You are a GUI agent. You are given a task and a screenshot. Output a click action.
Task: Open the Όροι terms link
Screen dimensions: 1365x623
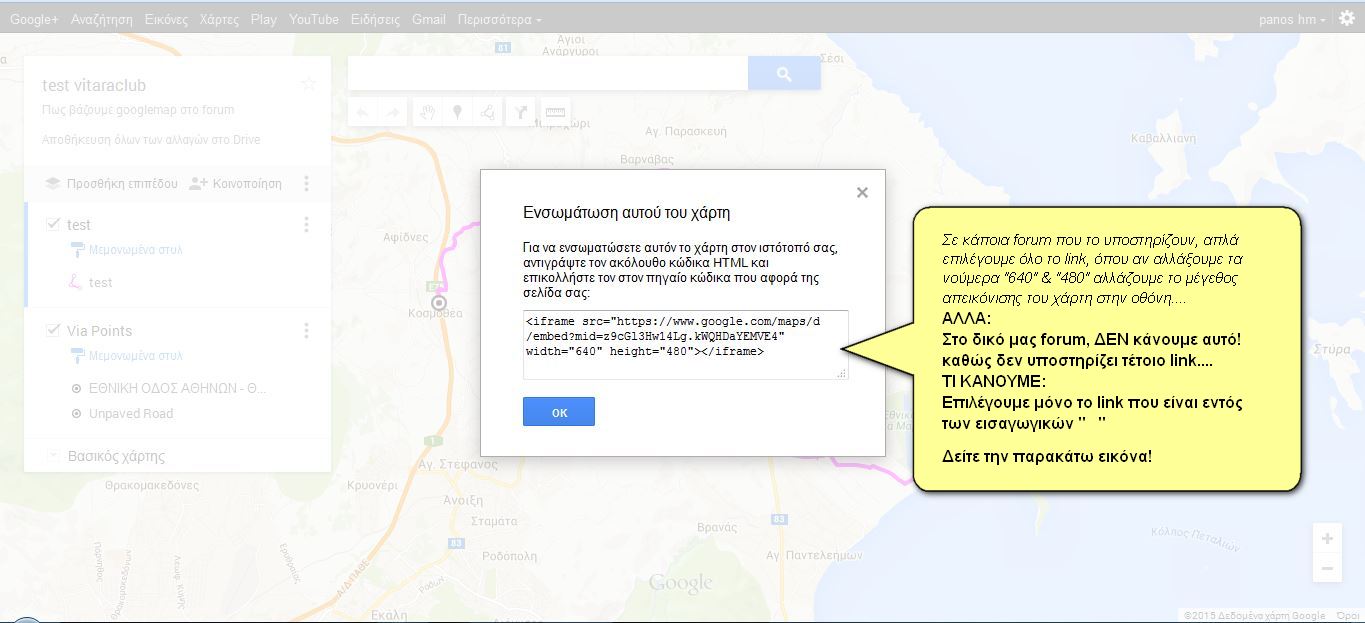point(1348,616)
